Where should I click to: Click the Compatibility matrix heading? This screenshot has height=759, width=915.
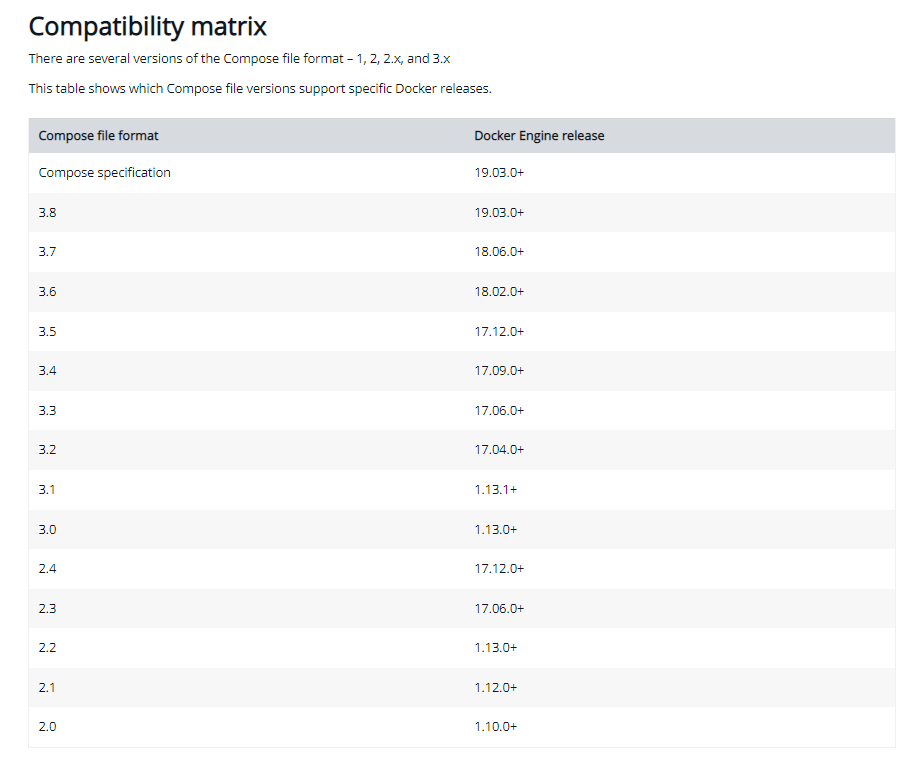pyautogui.click(x=148, y=26)
